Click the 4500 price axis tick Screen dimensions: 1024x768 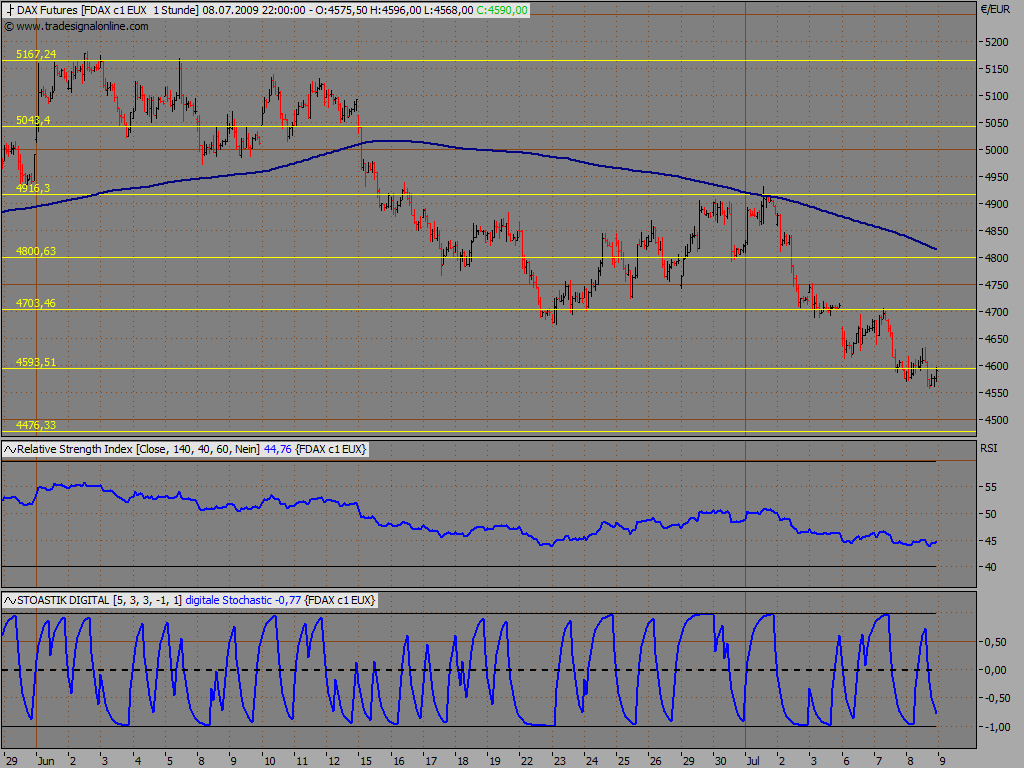click(997, 420)
